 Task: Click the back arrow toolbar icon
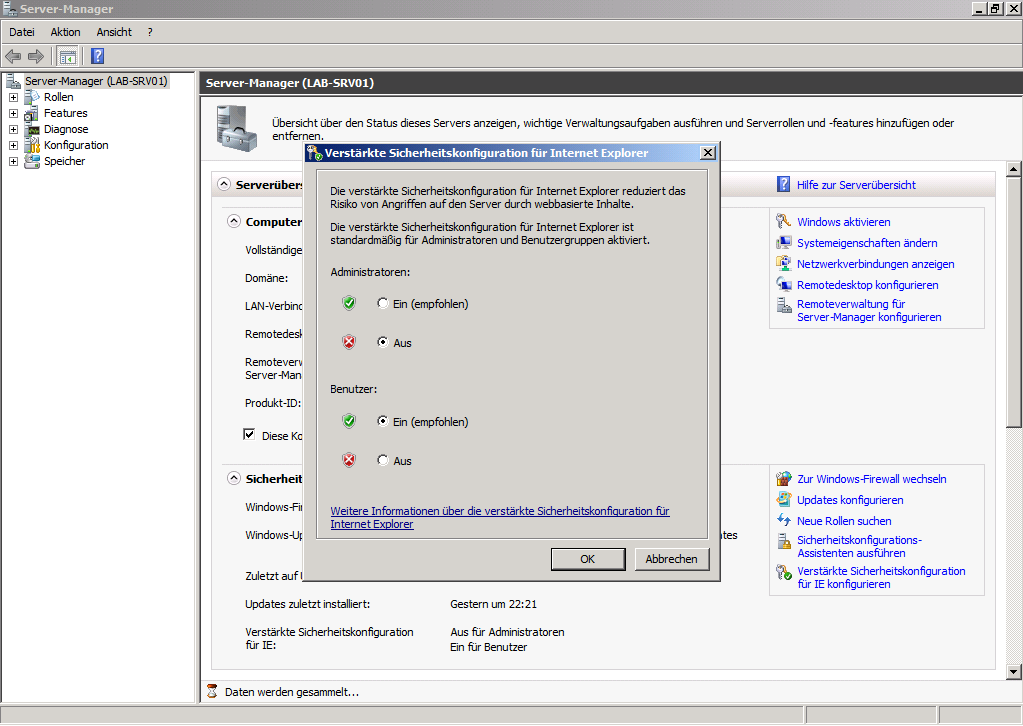[x=13, y=56]
